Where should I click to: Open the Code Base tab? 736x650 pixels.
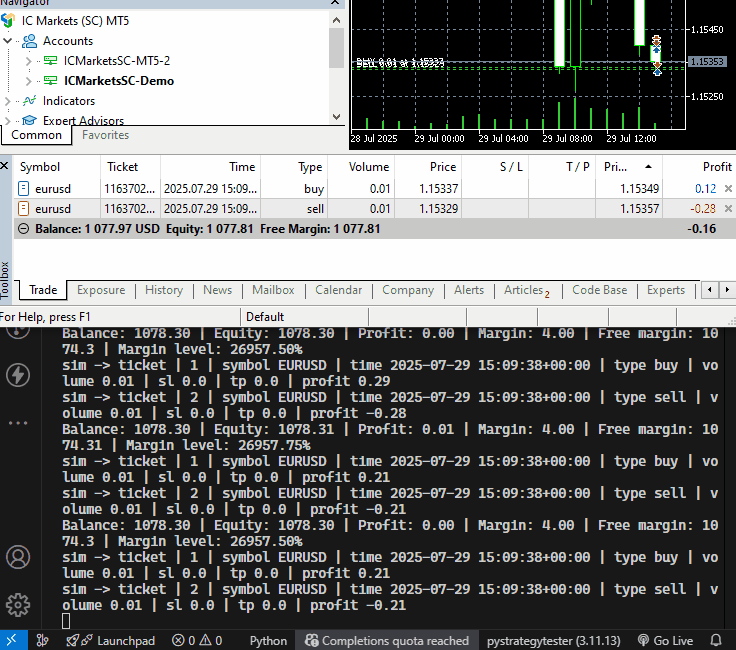(x=599, y=290)
